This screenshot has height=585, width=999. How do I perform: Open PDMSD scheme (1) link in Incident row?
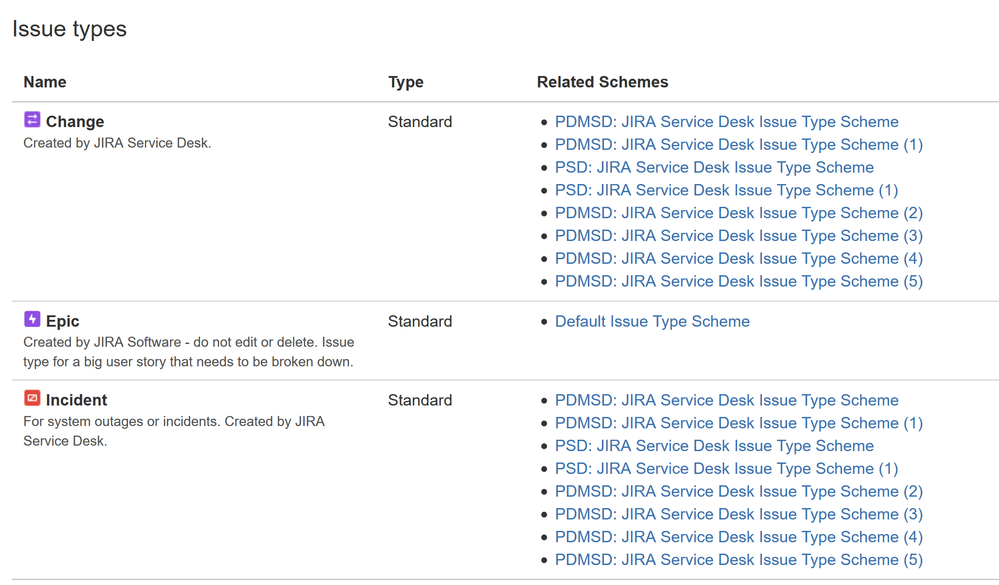pos(738,423)
